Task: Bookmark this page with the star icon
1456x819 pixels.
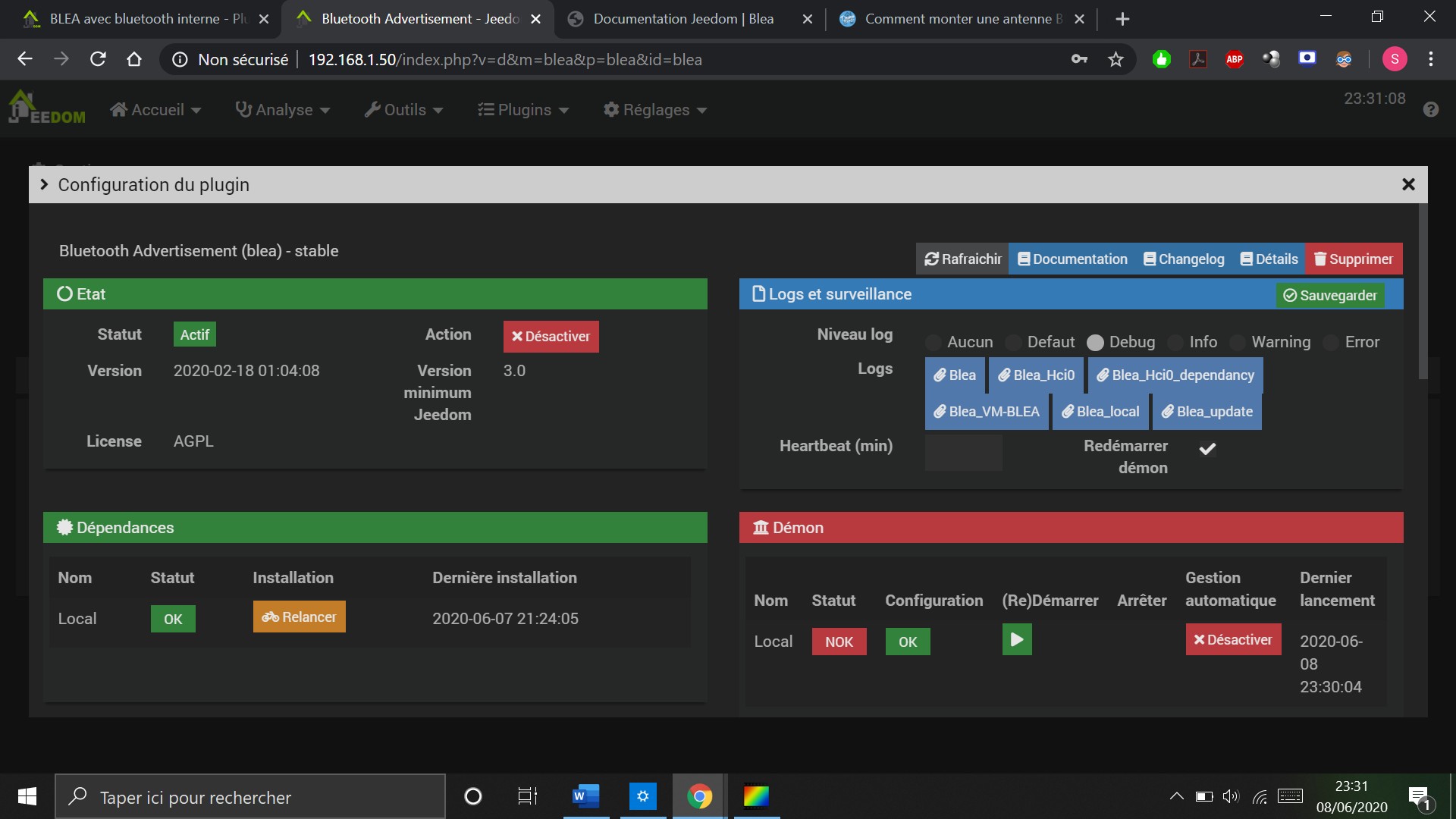Action: coord(1115,59)
